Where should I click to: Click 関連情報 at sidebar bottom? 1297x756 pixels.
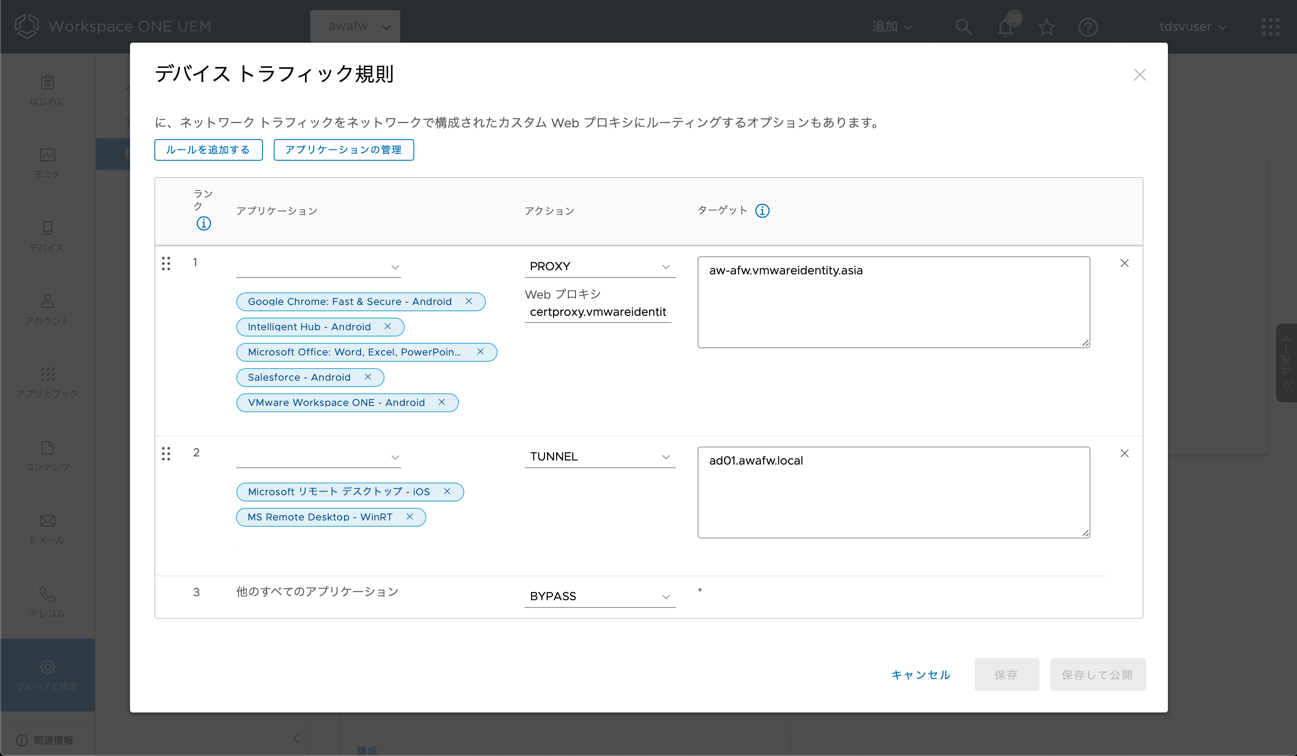(45, 741)
